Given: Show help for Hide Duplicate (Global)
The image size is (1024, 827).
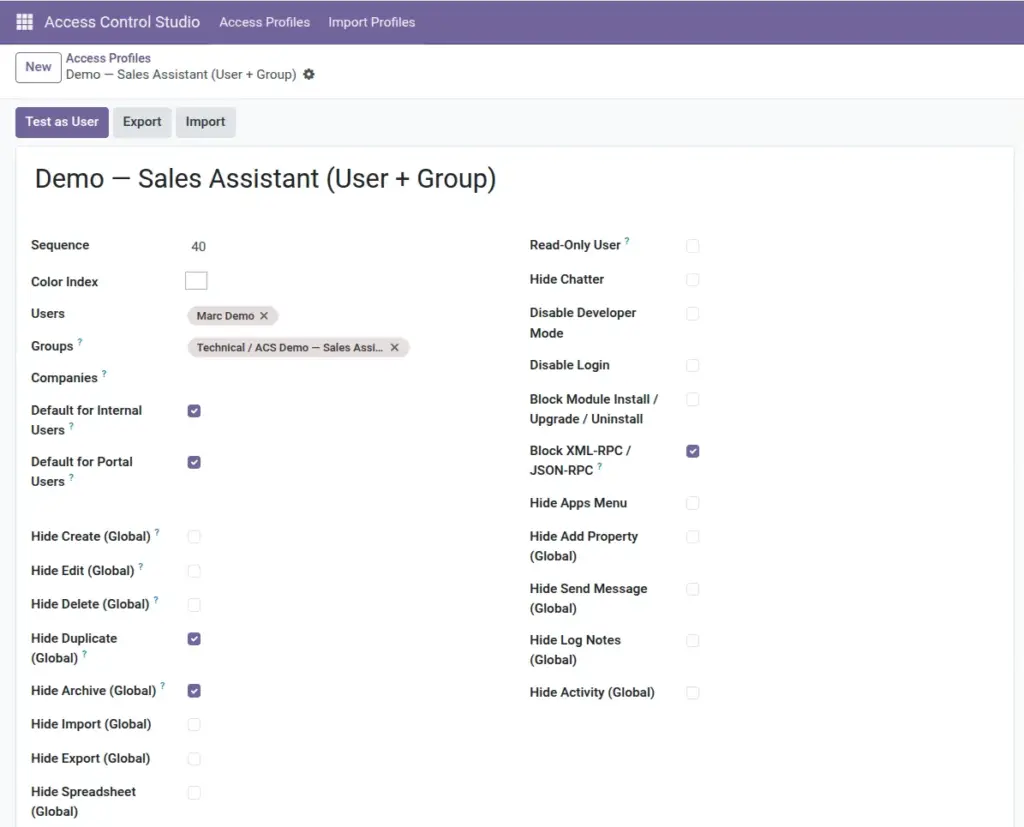Looking at the screenshot, I should tap(84, 653).
